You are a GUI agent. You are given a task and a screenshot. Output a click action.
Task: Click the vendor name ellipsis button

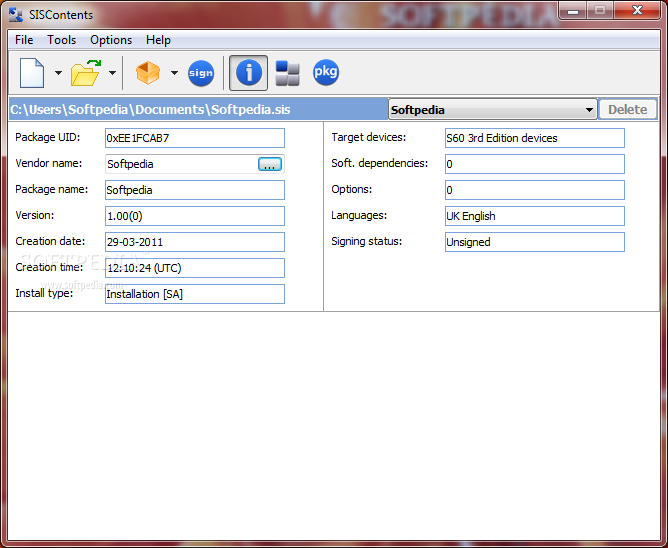tap(270, 164)
